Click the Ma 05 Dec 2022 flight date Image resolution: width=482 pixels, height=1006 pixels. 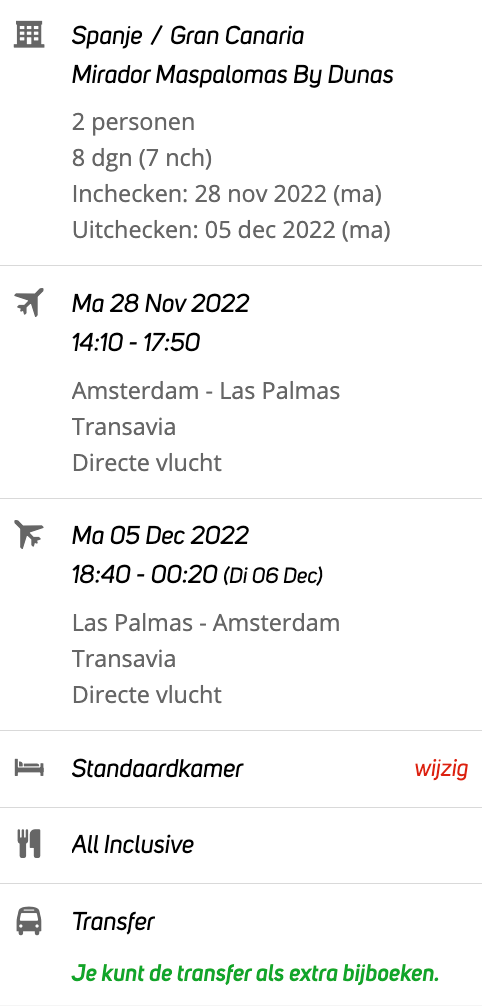point(160,535)
